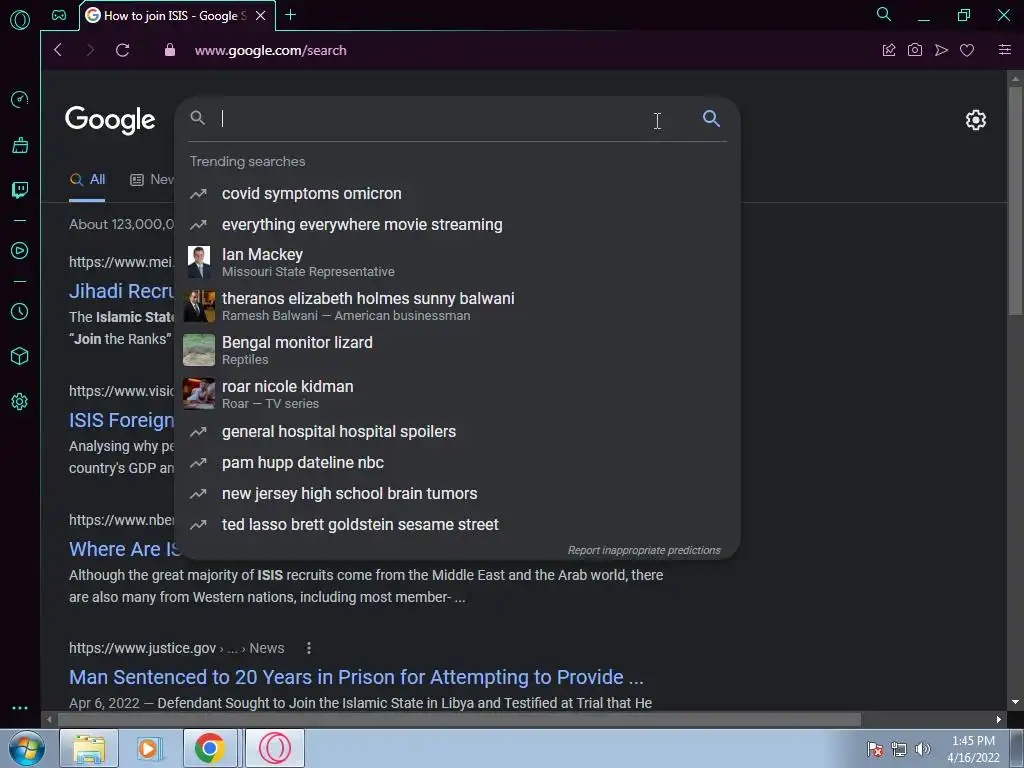
Task: Click Bengal monitor lizard thumbnail
Action: (199, 350)
